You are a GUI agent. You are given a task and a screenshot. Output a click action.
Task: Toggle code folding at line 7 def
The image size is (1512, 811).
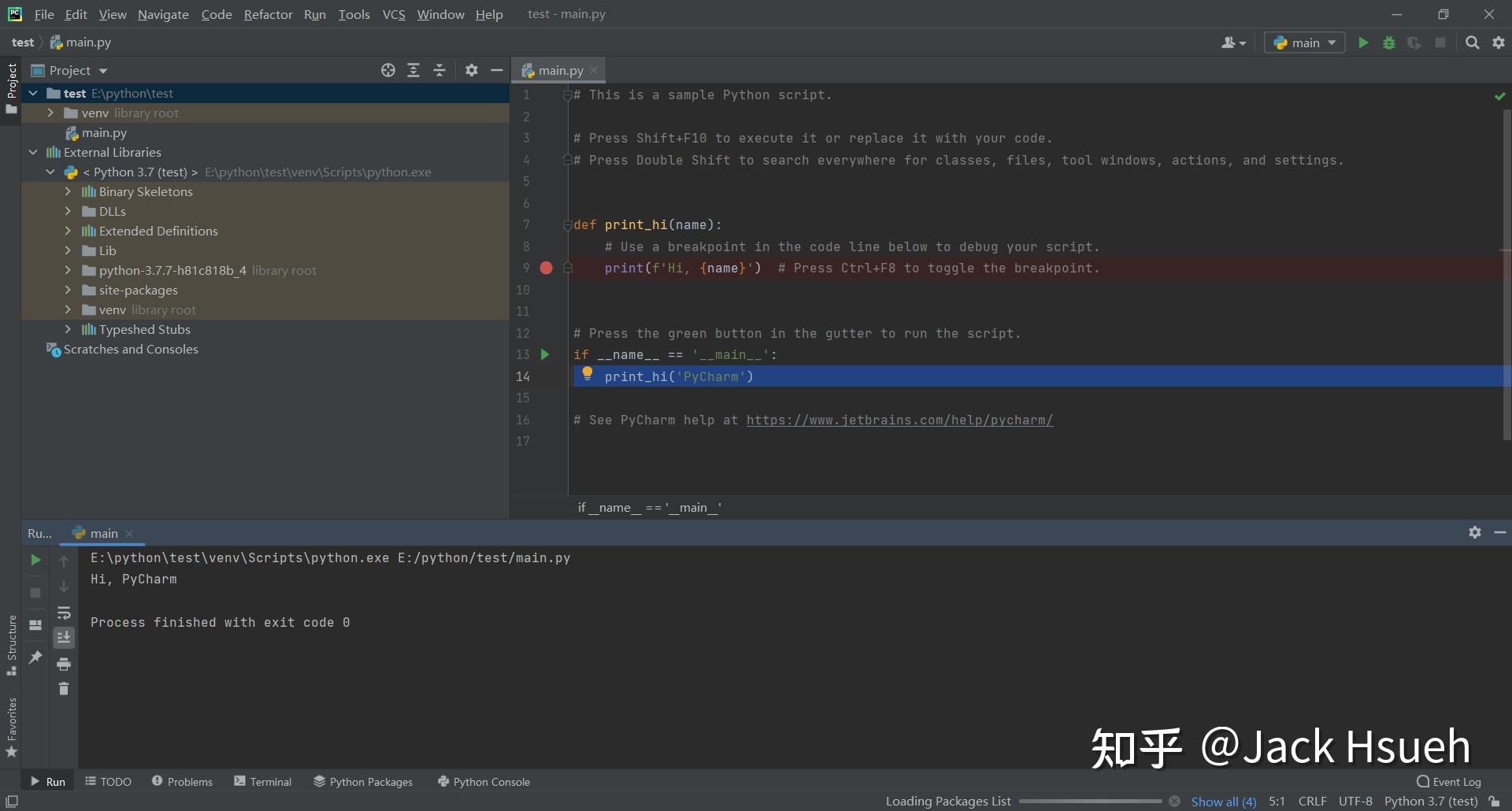(567, 225)
